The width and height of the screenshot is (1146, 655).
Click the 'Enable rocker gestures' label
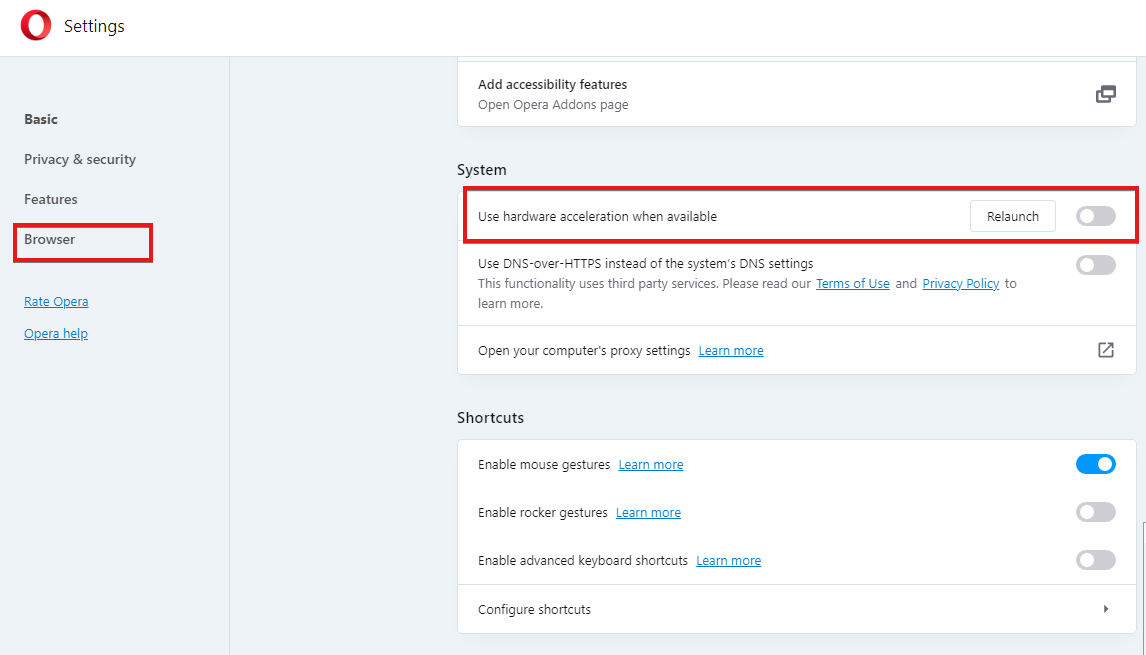(x=542, y=513)
